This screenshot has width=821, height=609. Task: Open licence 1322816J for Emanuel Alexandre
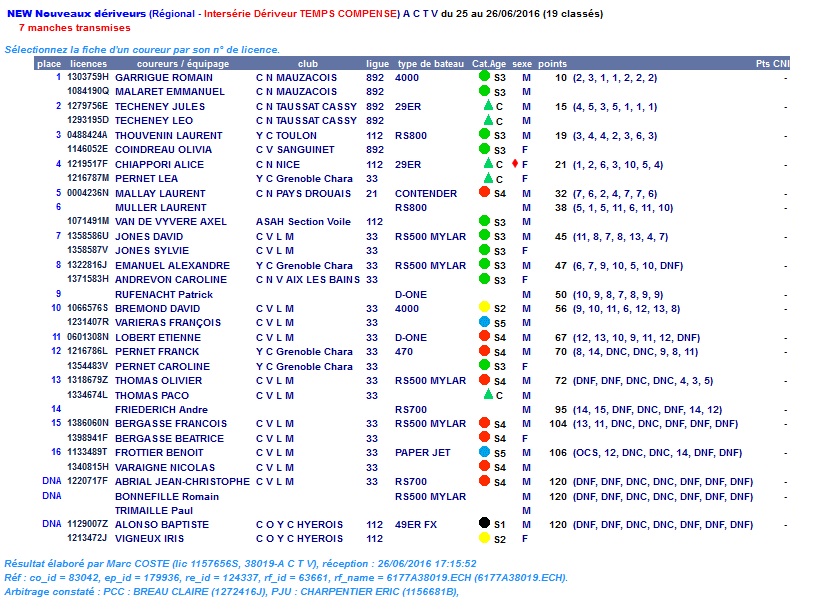(x=87, y=265)
